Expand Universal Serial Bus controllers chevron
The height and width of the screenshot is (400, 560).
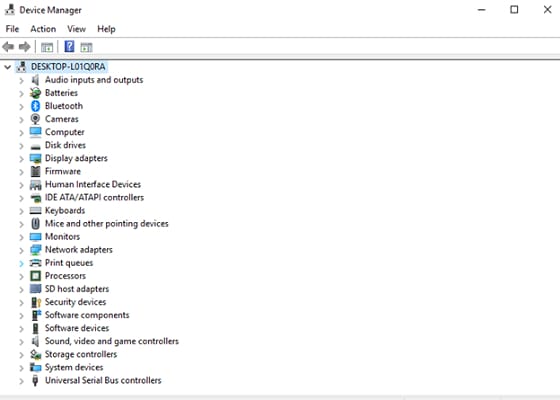21,381
